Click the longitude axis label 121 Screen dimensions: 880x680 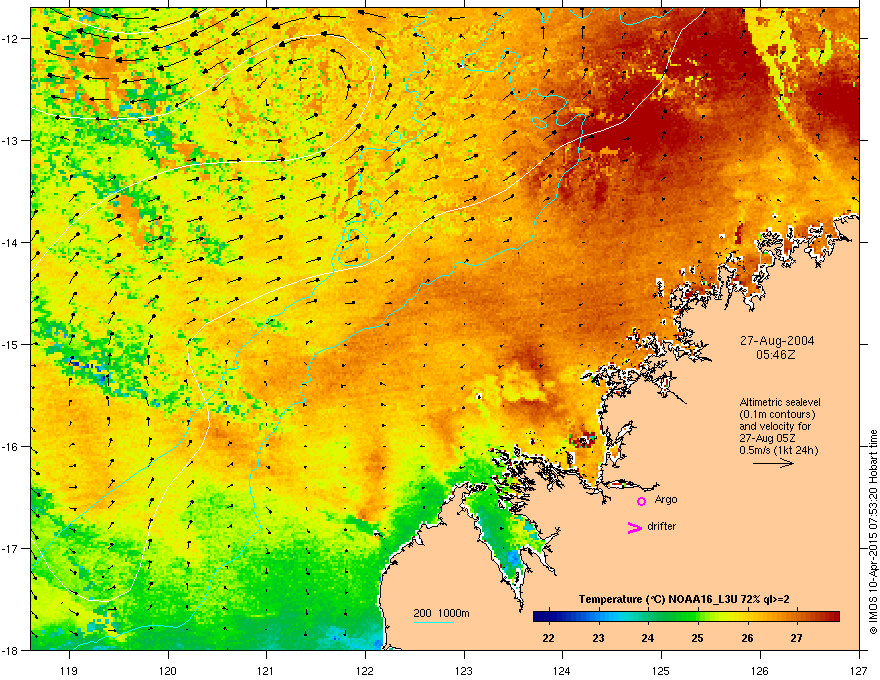click(x=266, y=670)
